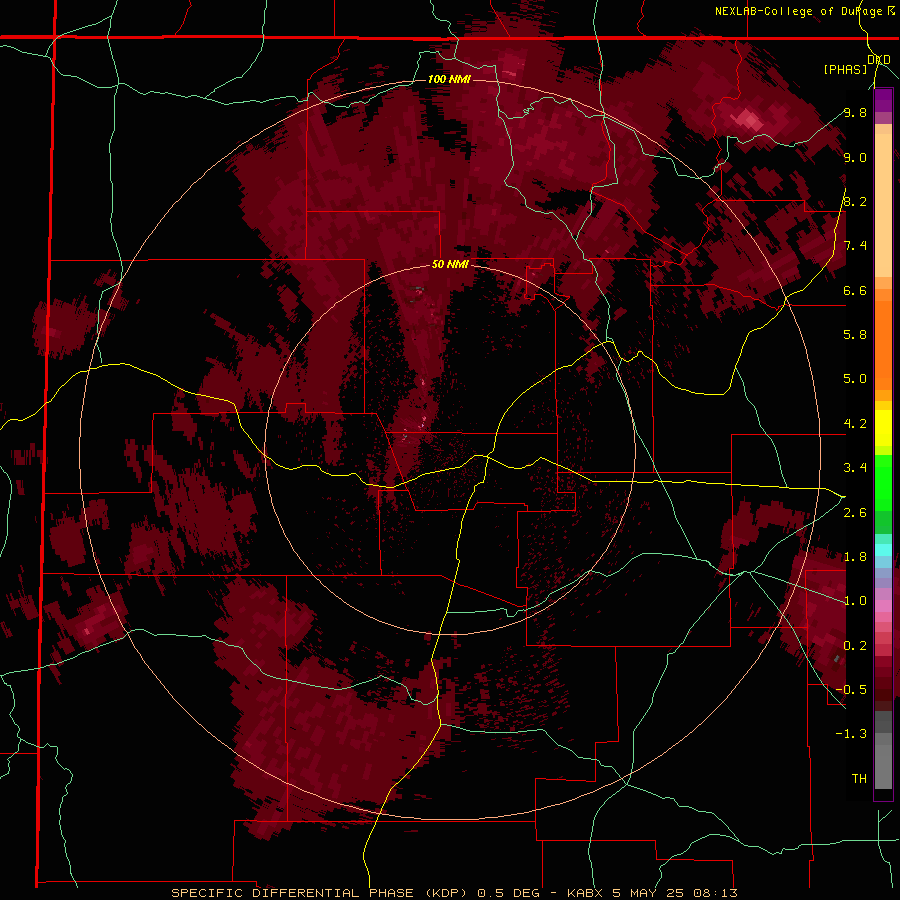
Task: Click the 7.4 value on the color scale
Action: click(855, 246)
